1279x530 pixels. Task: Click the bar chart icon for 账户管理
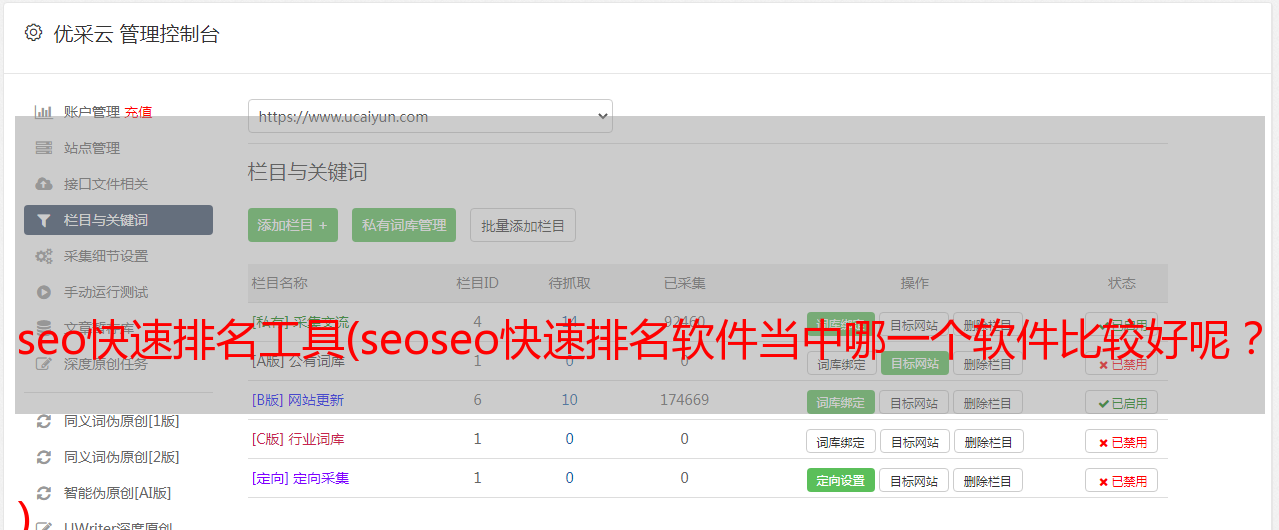tap(43, 112)
